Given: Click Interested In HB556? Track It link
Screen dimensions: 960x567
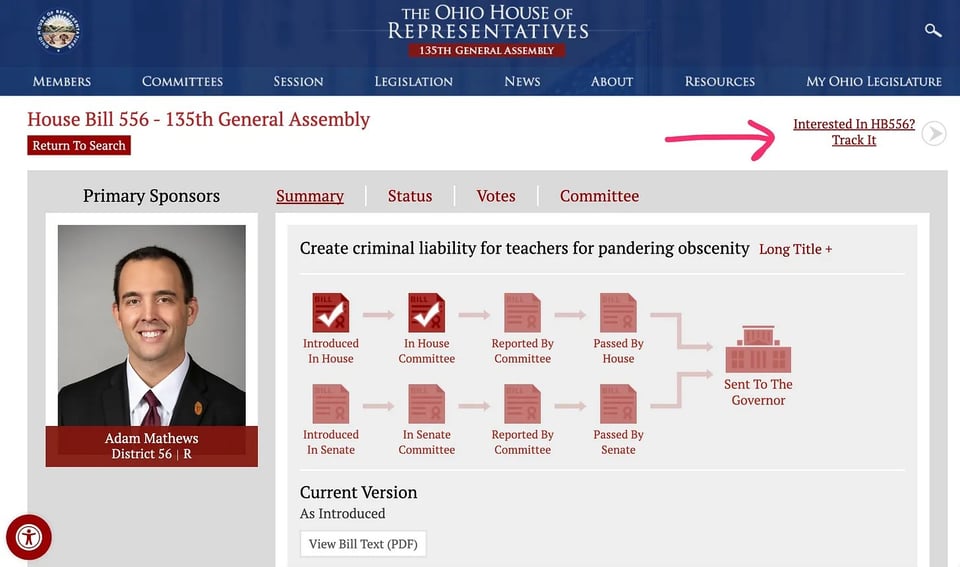Looking at the screenshot, I should point(854,132).
